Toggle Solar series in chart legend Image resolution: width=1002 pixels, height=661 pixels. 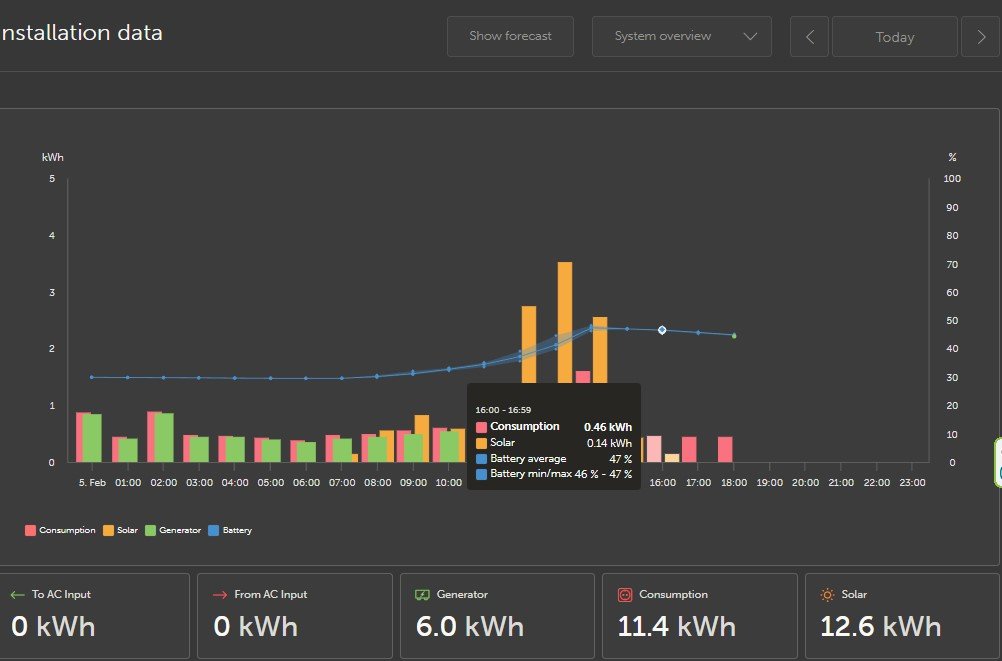[x=120, y=530]
